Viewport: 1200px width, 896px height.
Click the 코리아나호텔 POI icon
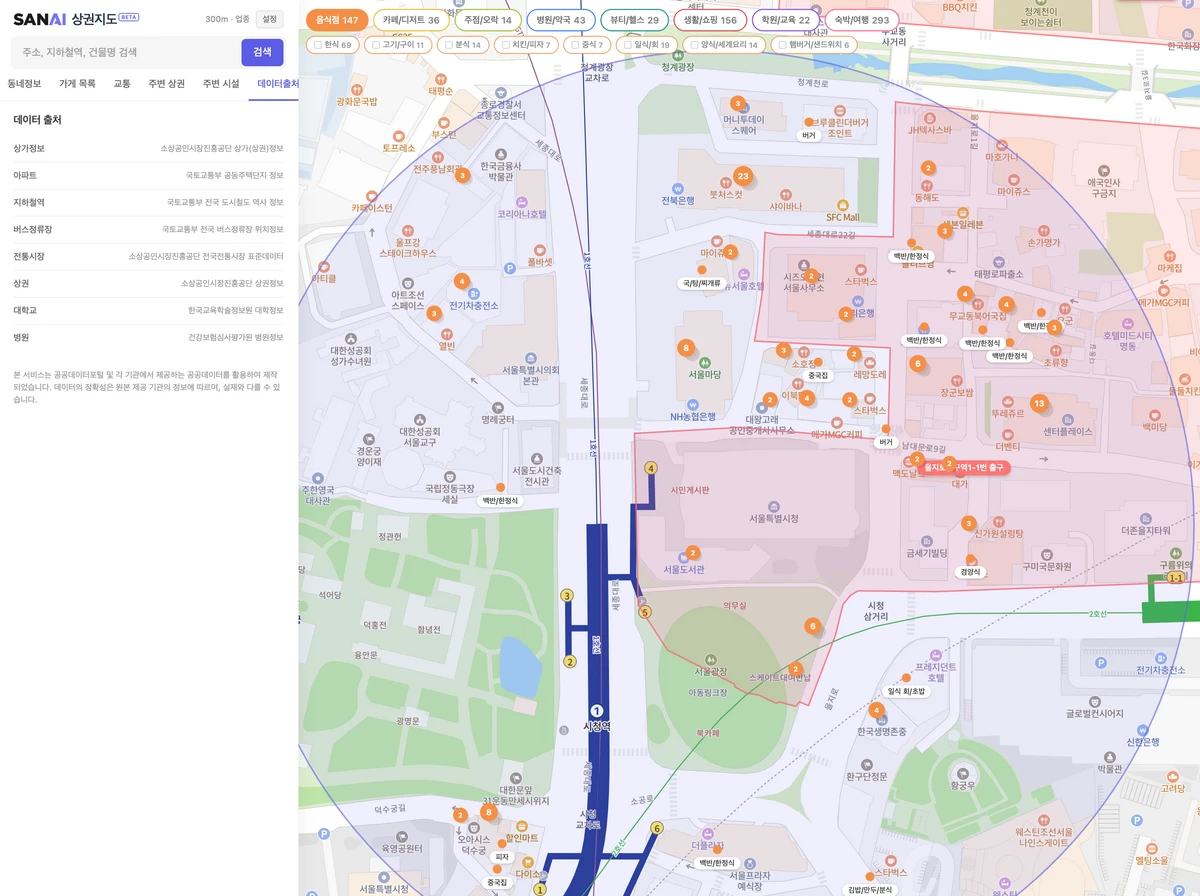[x=522, y=201]
